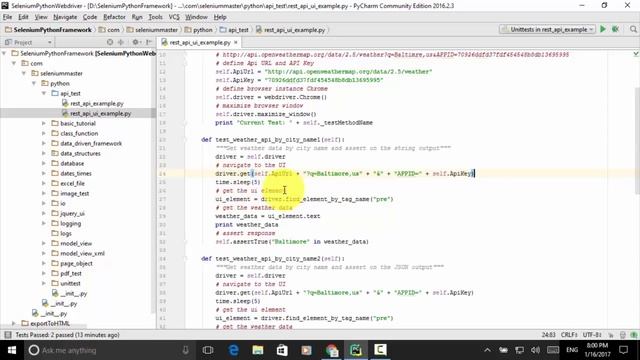Open the File menu
Screen dimensions: 640x360
pyautogui.click(x=7, y=17)
